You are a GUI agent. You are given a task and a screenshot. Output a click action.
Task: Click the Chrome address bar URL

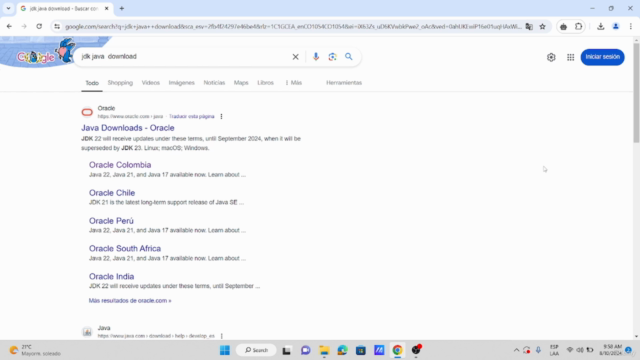293,27
